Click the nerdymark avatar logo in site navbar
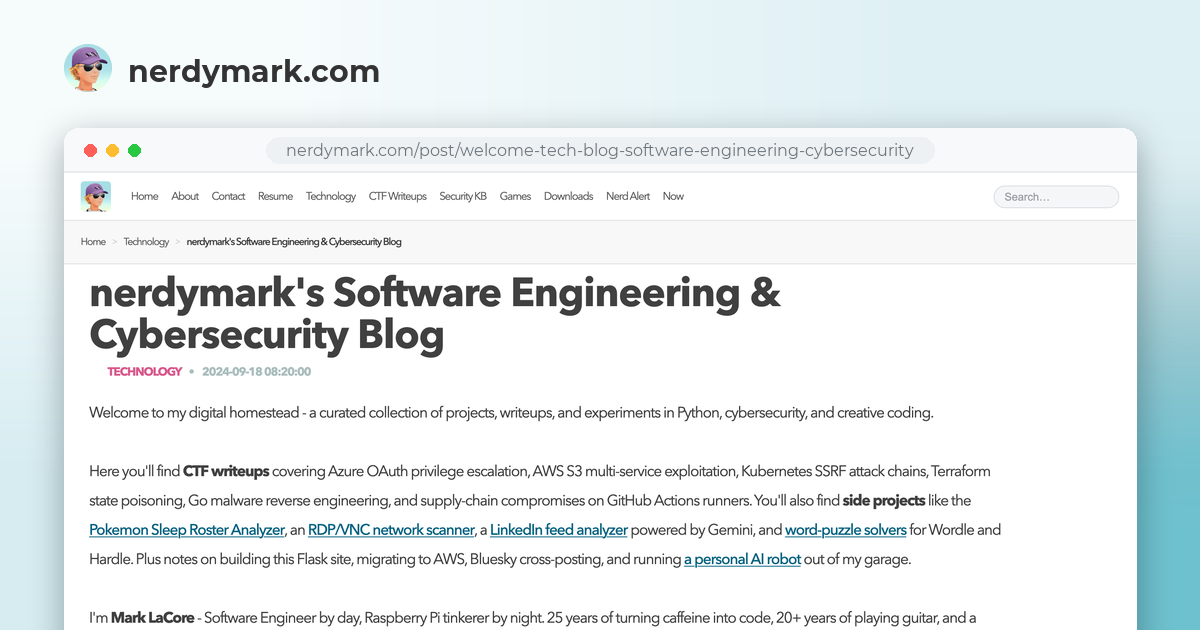Viewport: 1200px width, 630px height. [95, 196]
